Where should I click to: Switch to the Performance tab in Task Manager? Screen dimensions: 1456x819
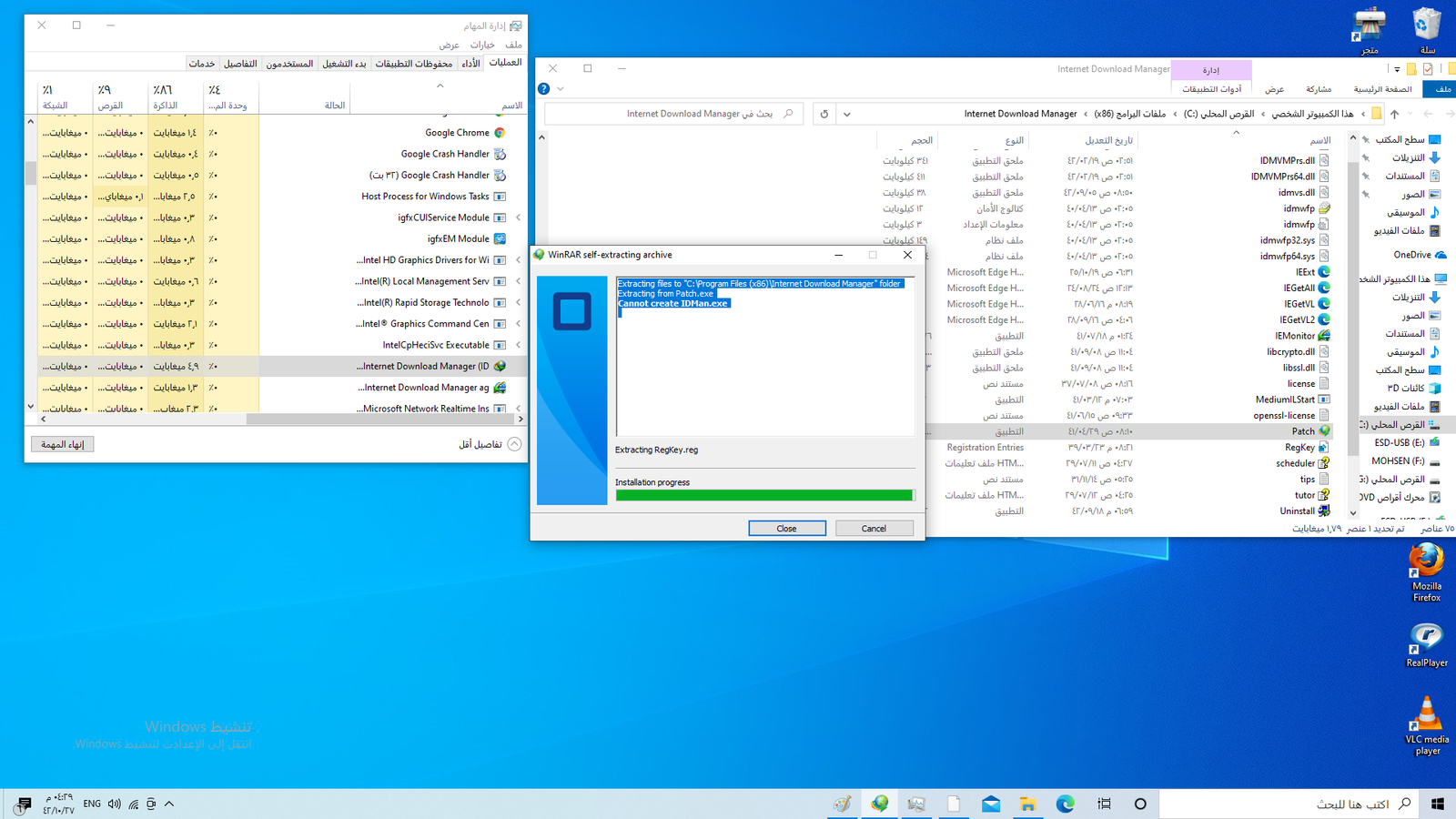click(x=470, y=64)
